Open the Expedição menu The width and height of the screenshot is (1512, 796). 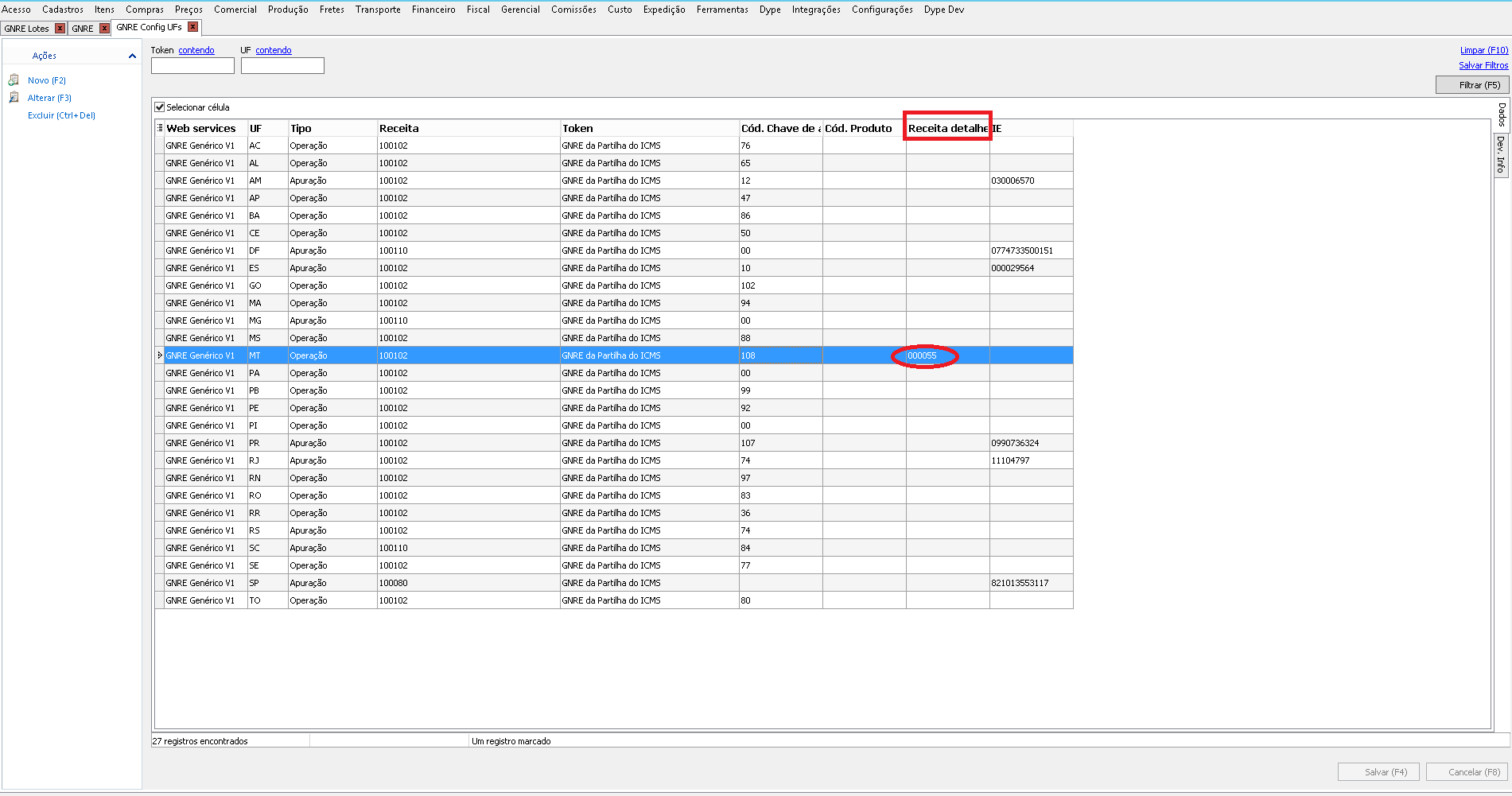point(664,10)
